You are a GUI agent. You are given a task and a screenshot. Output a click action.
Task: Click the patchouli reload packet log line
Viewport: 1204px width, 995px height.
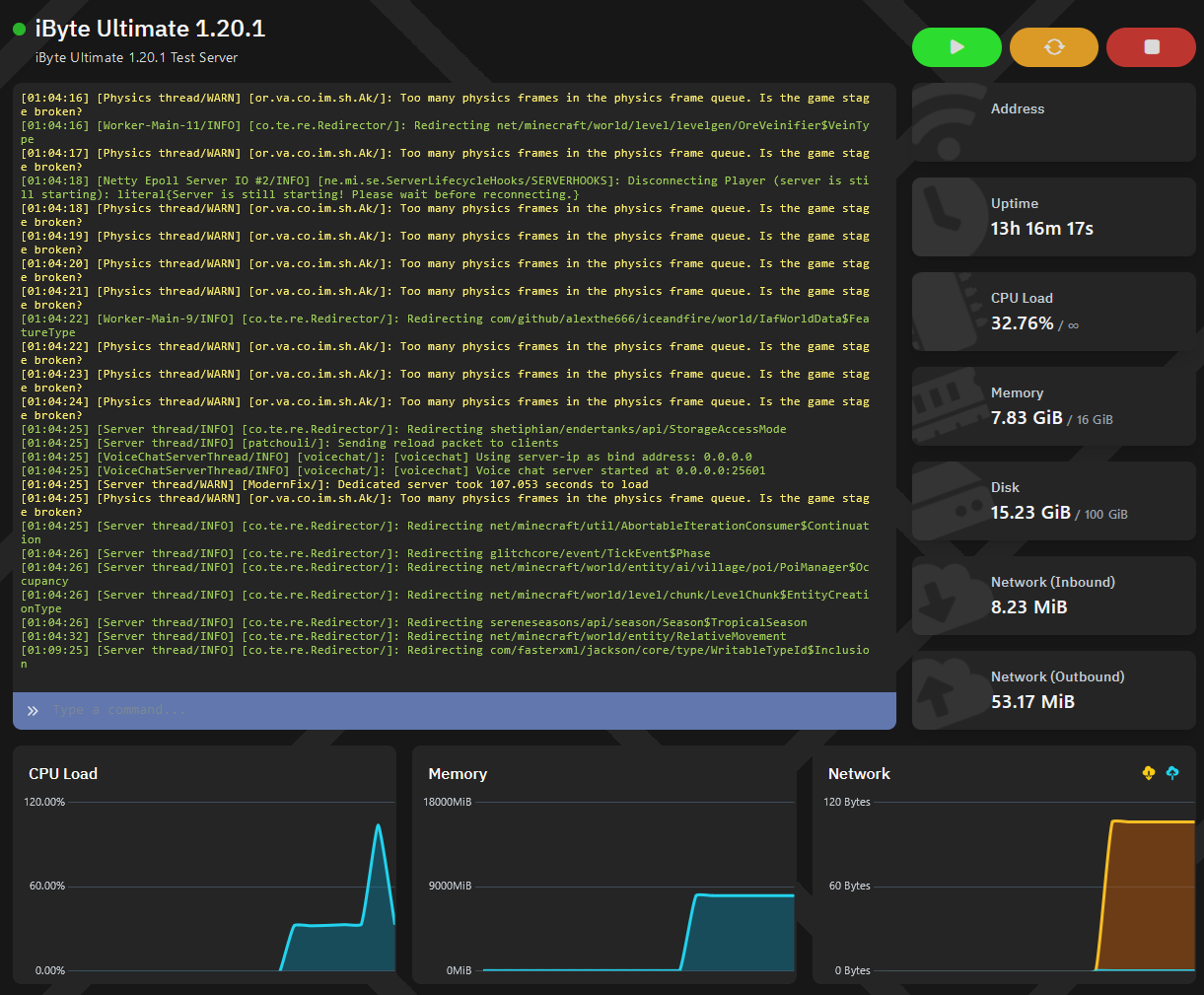pos(289,444)
